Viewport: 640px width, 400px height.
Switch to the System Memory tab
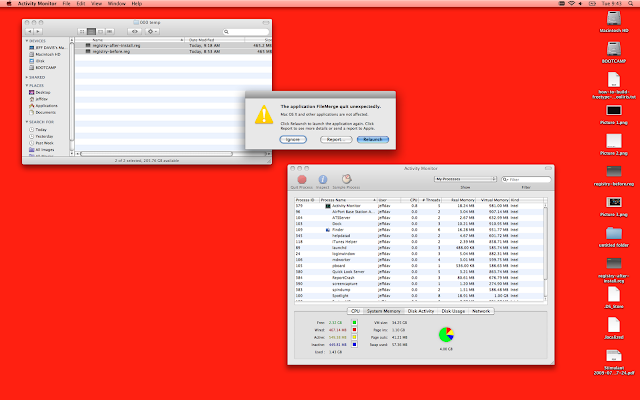[384, 311]
